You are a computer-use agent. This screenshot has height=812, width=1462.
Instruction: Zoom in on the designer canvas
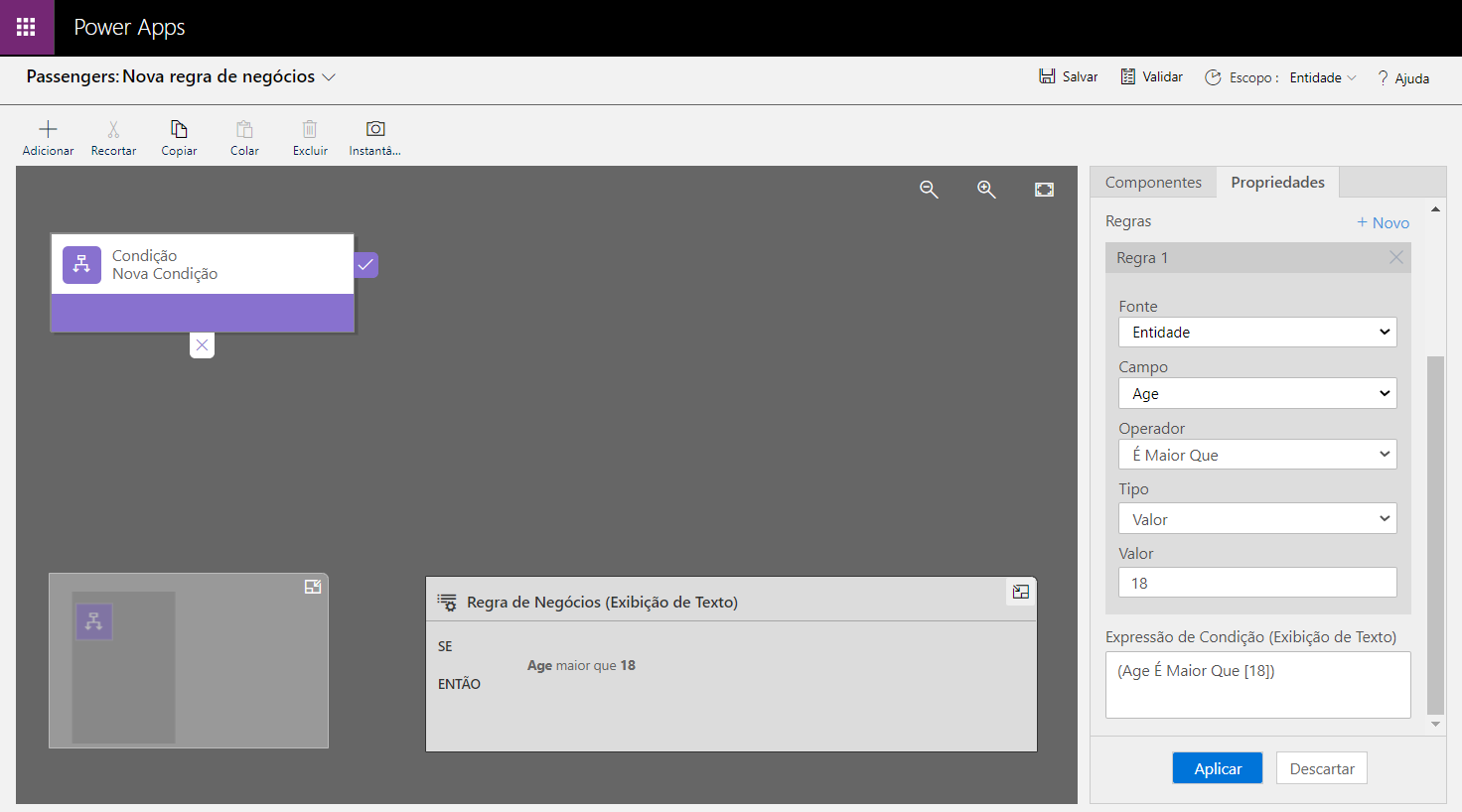point(986,189)
